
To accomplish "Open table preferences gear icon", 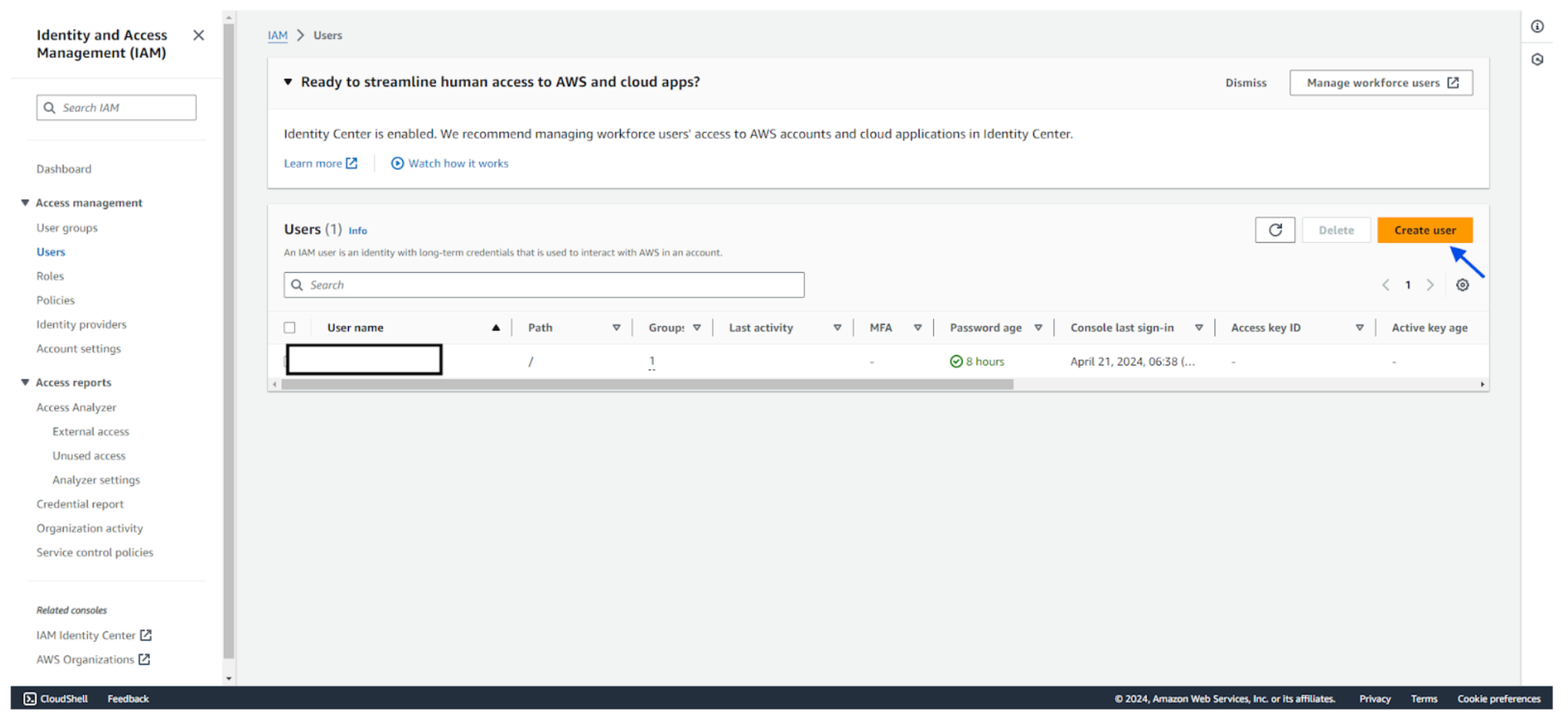I will [x=1462, y=285].
